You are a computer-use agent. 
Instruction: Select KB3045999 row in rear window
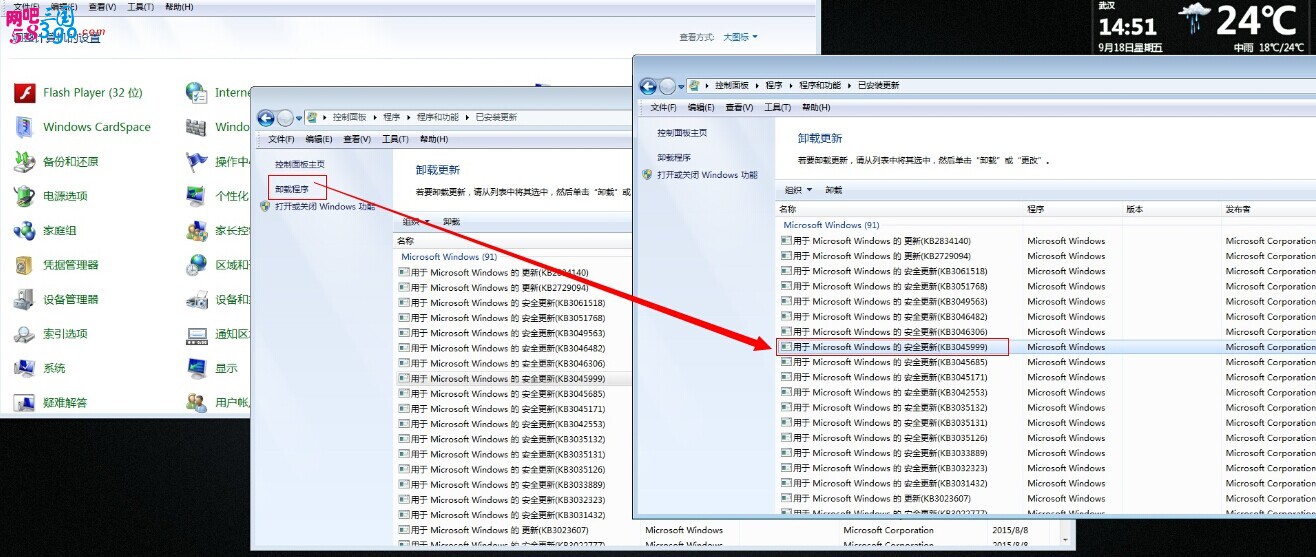click(514, 379)
